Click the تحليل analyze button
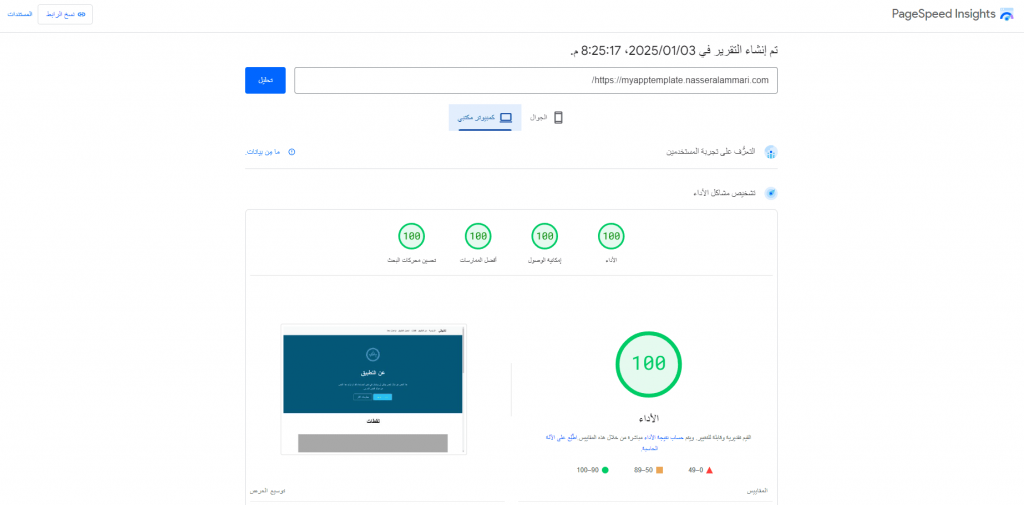 [265, 80]
